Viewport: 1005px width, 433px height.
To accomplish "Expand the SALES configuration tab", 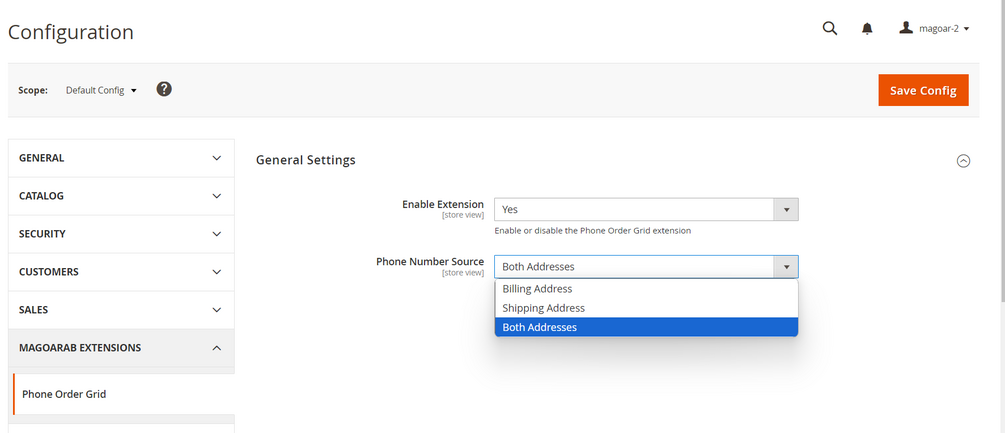I will [x=121, y=310].
